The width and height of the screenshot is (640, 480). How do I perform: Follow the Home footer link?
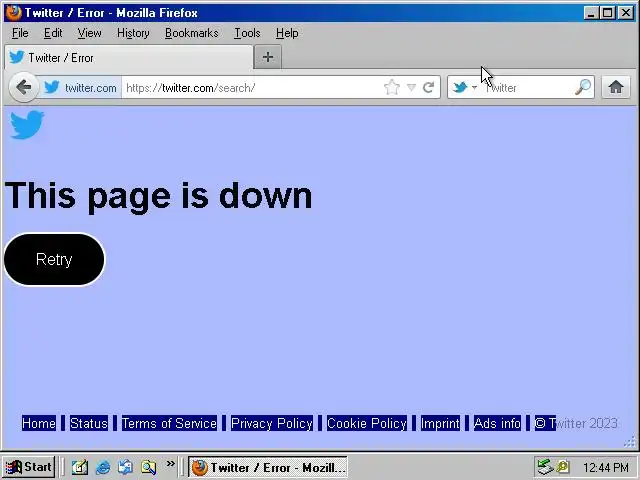click(39, 423)
